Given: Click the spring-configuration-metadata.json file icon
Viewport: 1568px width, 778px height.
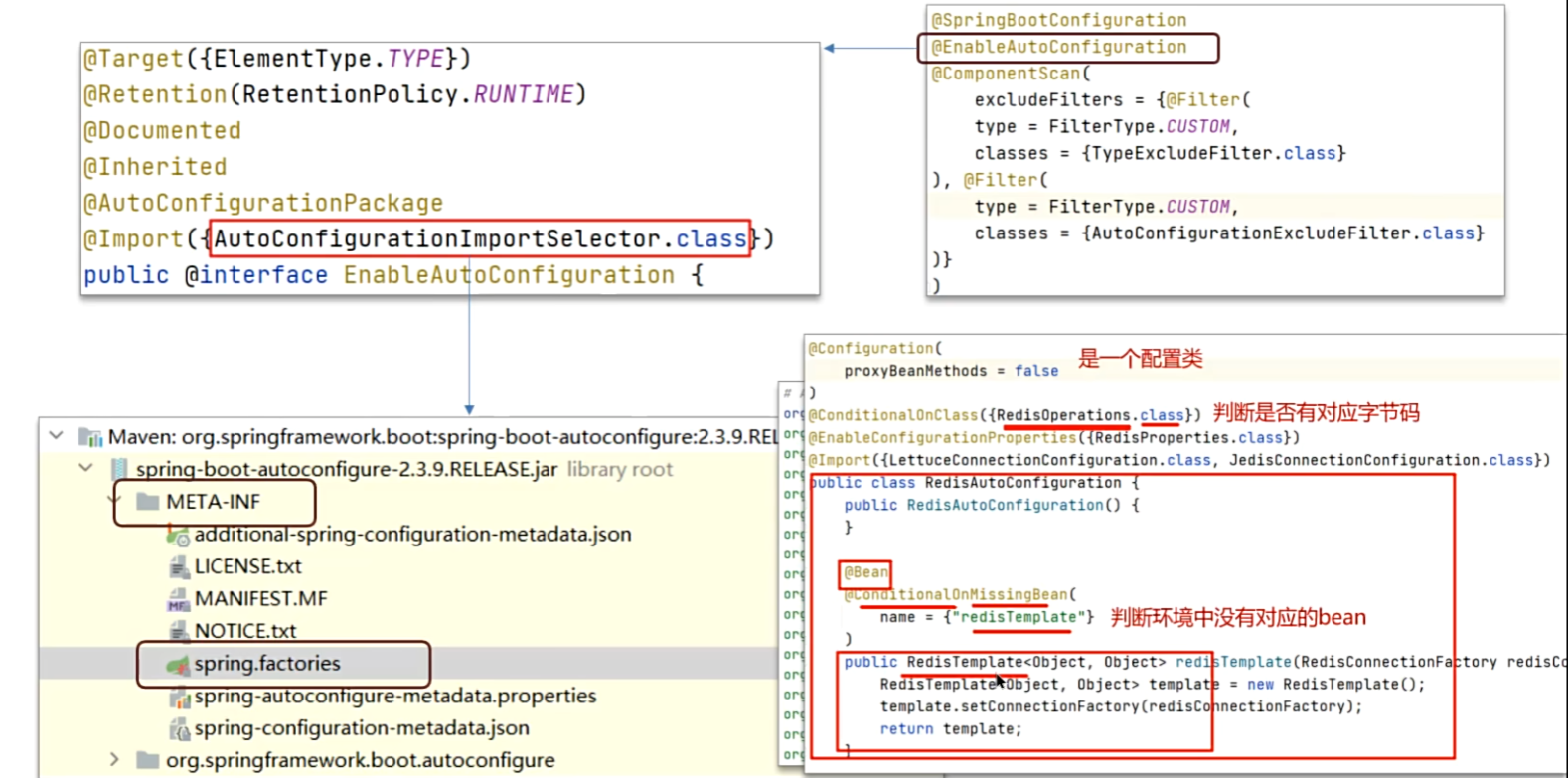Looking at the screenshot, I should (x=179, y=728).
